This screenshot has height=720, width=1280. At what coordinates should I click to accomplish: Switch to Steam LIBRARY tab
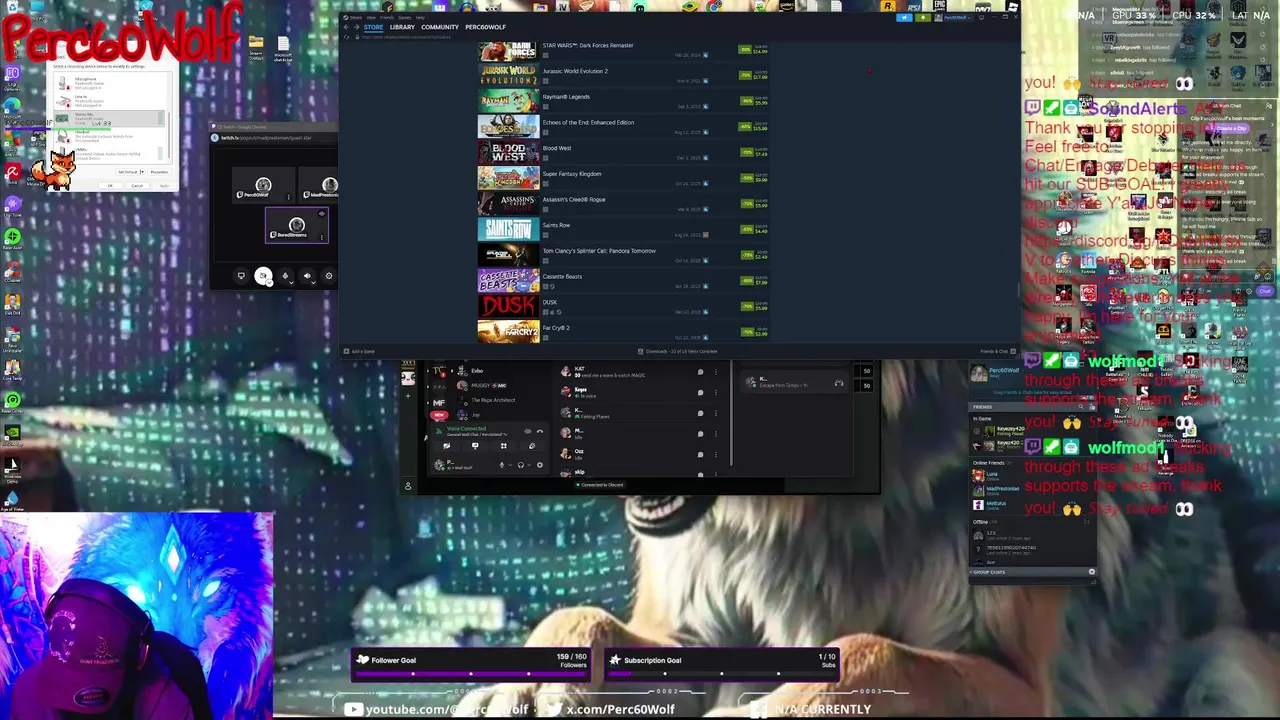click(402, 27)
